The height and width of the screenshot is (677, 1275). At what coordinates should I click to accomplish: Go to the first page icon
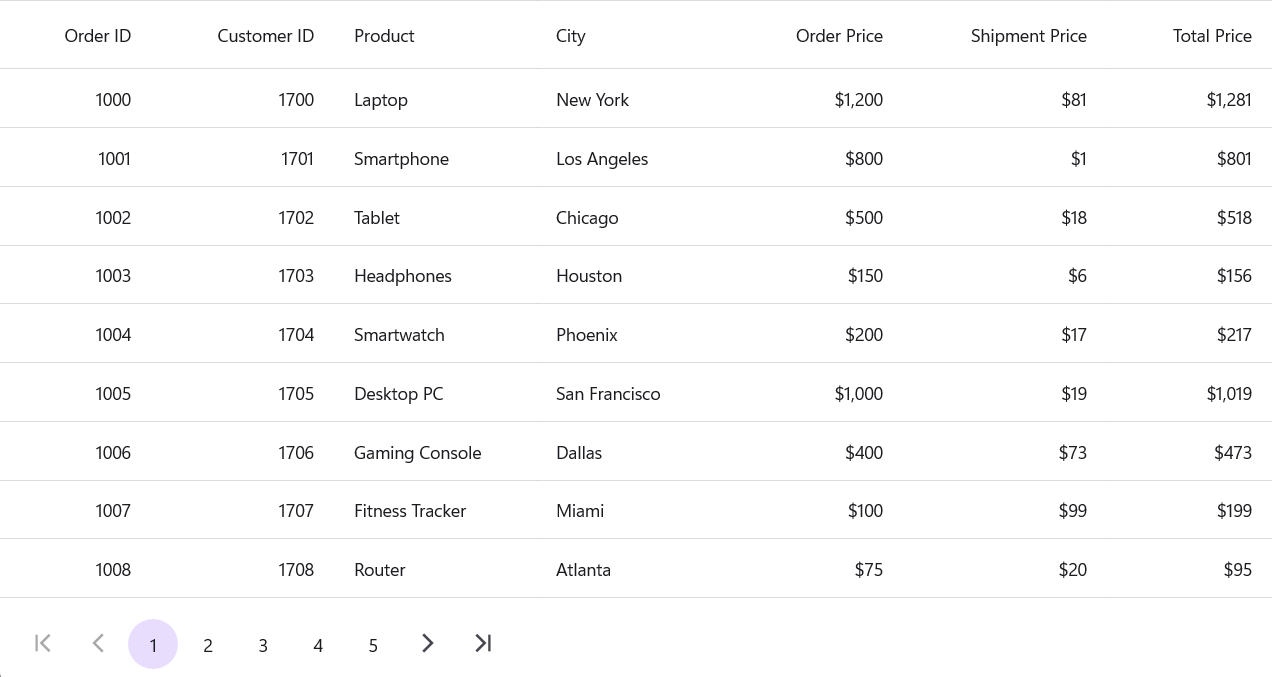(x=43, y=643)
